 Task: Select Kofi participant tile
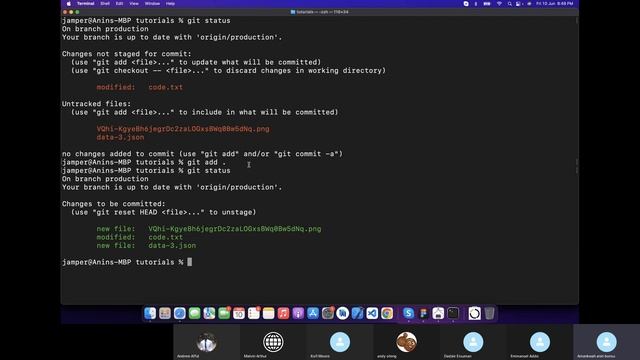click(x=340, y=342)
